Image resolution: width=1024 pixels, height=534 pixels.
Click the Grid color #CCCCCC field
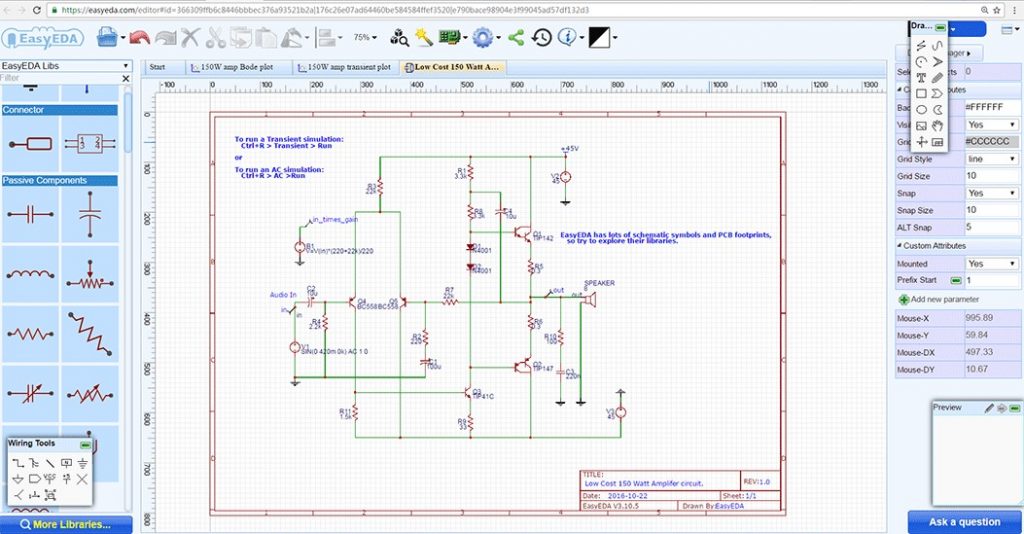click(992, 142)
